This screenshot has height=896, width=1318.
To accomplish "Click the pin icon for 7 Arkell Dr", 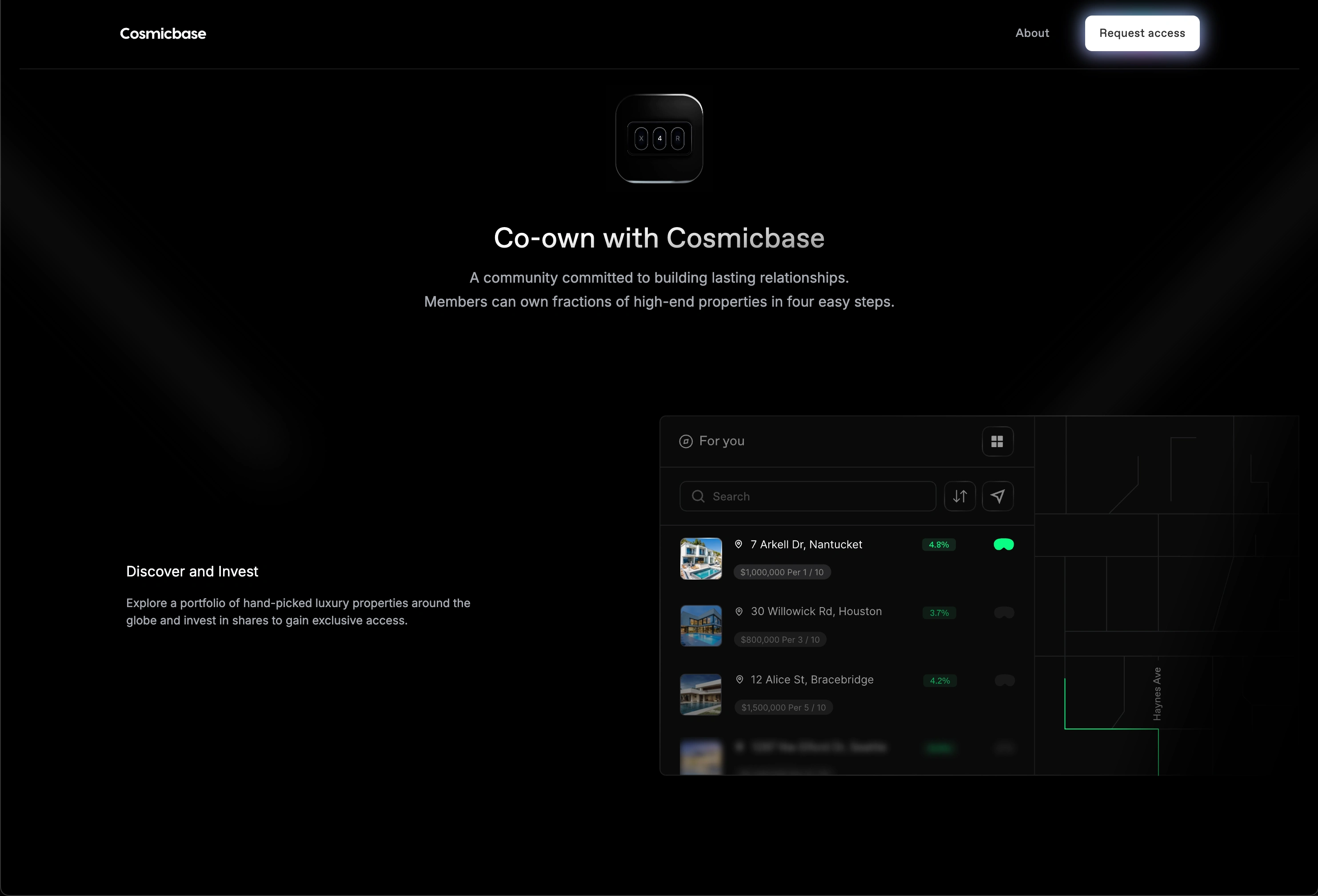I will coord(739,544).
